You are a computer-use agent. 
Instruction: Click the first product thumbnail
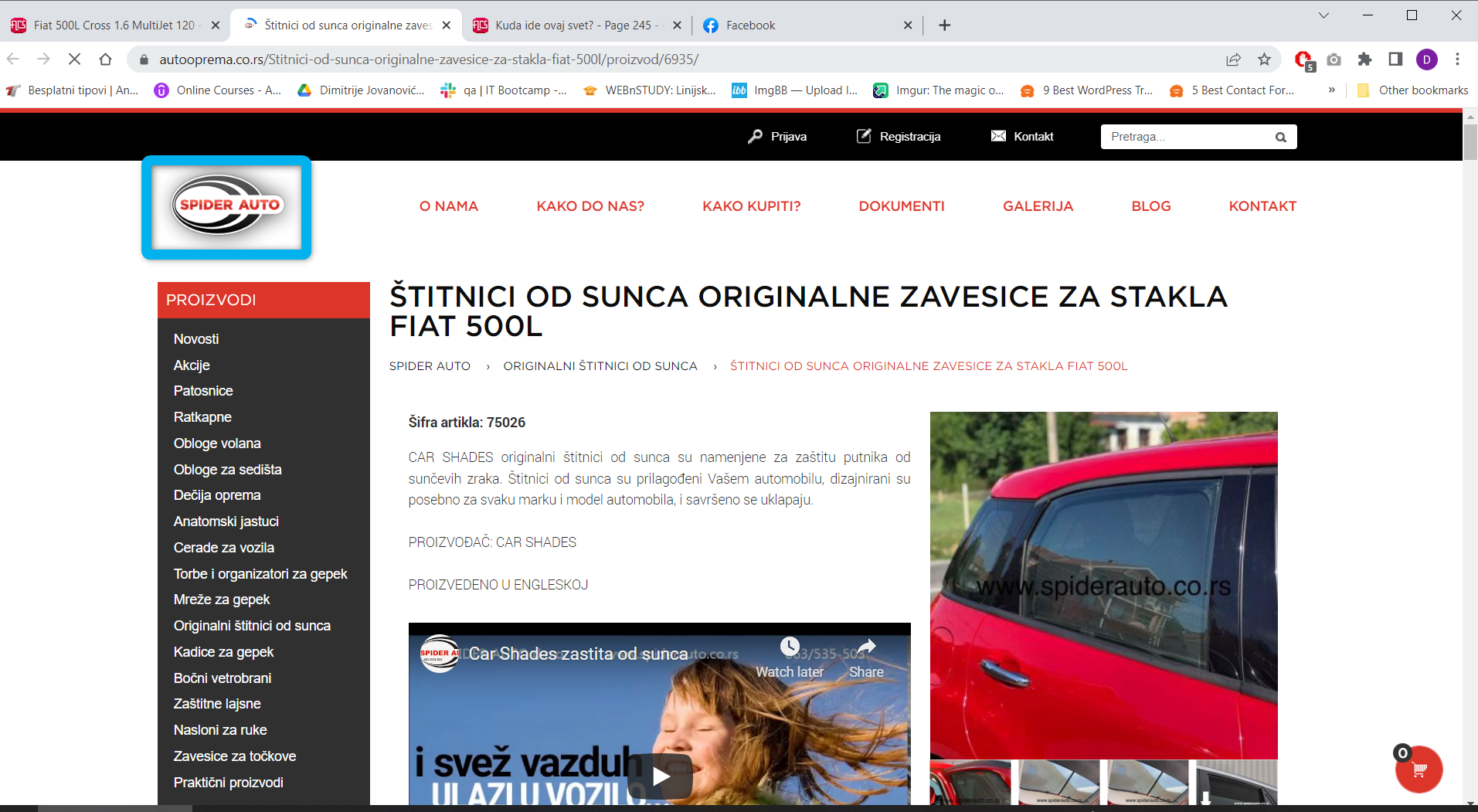coord(970,783)
